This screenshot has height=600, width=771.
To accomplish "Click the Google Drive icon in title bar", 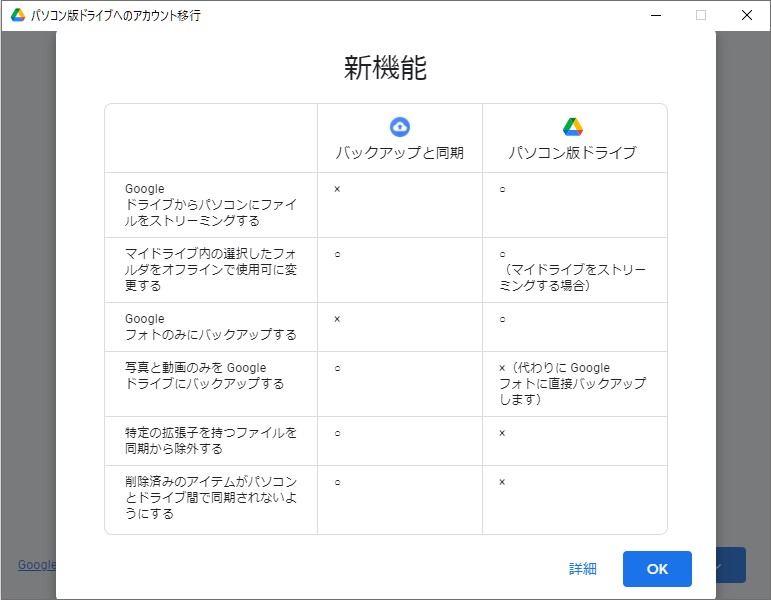I will click(x=18, y=15).
